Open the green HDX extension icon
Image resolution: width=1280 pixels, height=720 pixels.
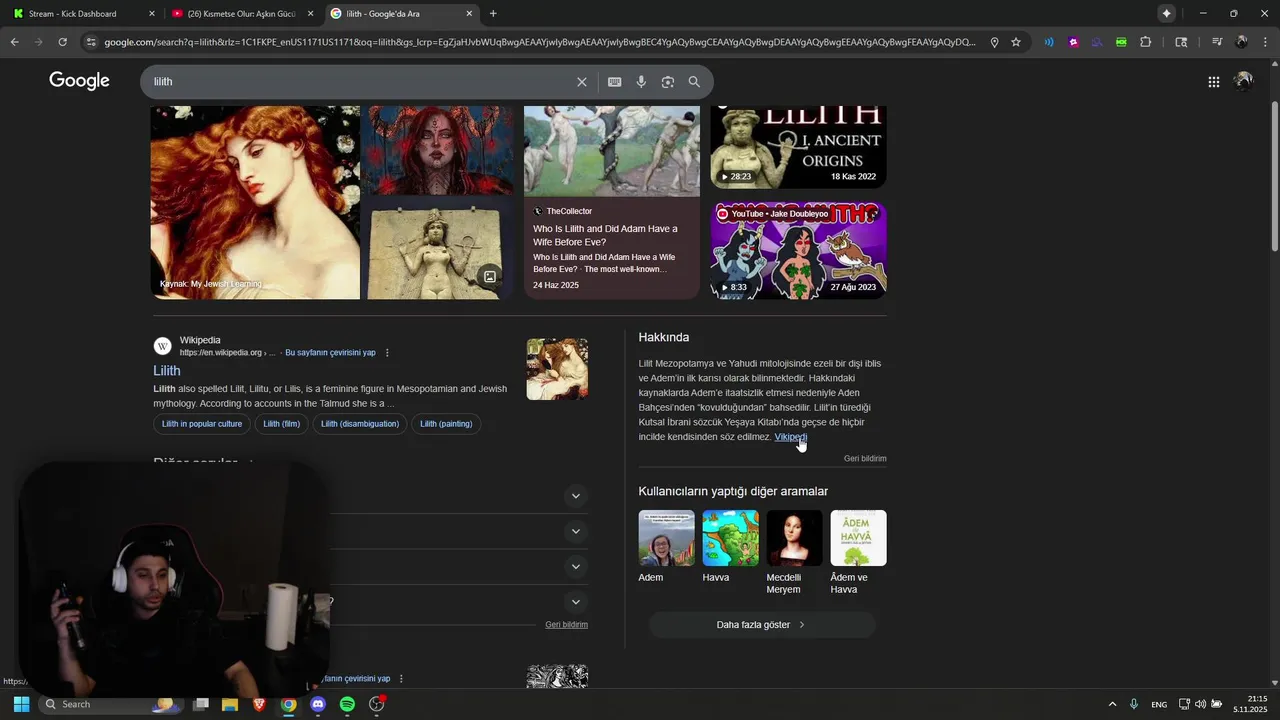coord(1121,42)
